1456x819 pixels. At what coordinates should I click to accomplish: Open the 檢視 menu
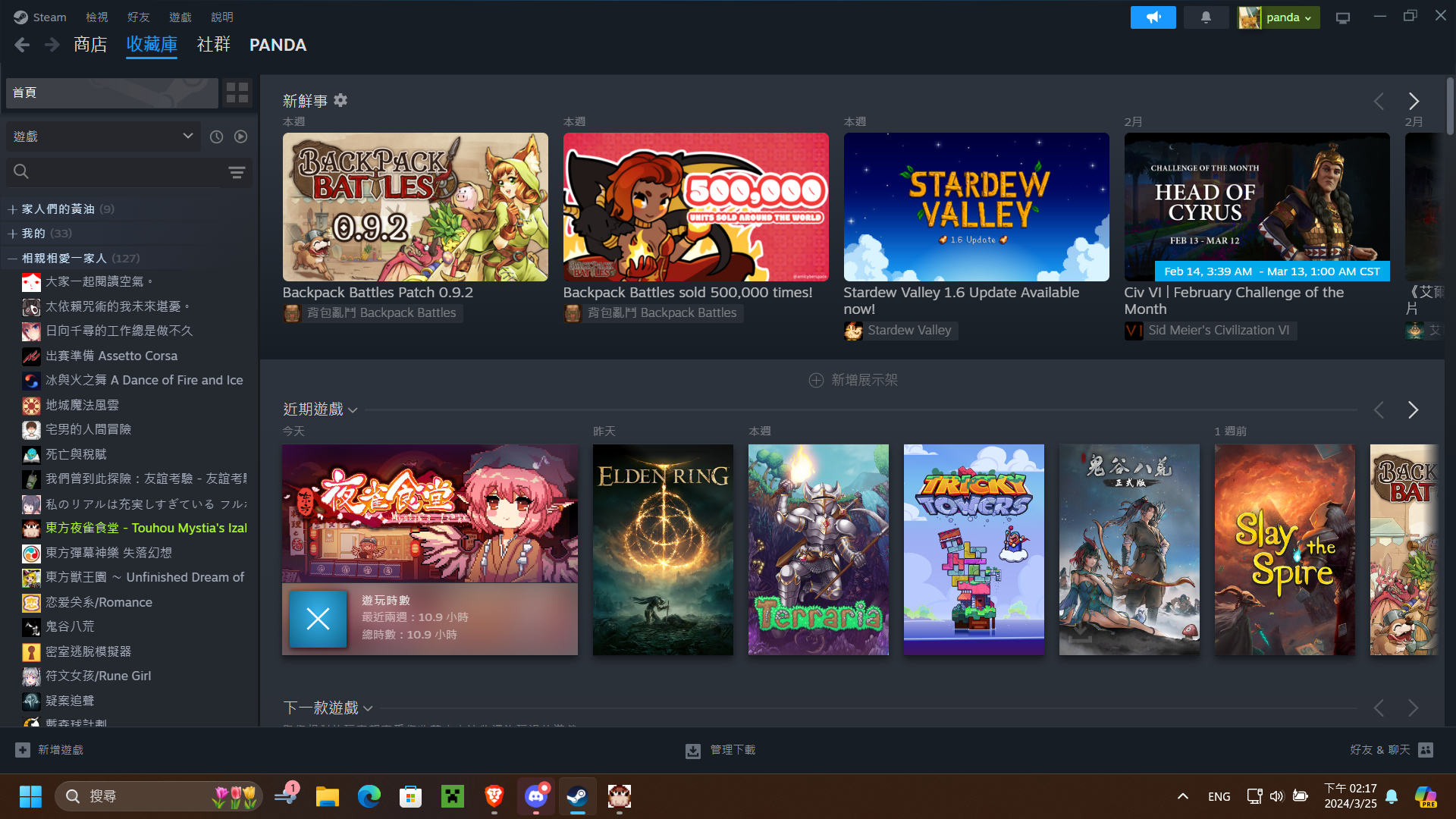tap(96, 17)
